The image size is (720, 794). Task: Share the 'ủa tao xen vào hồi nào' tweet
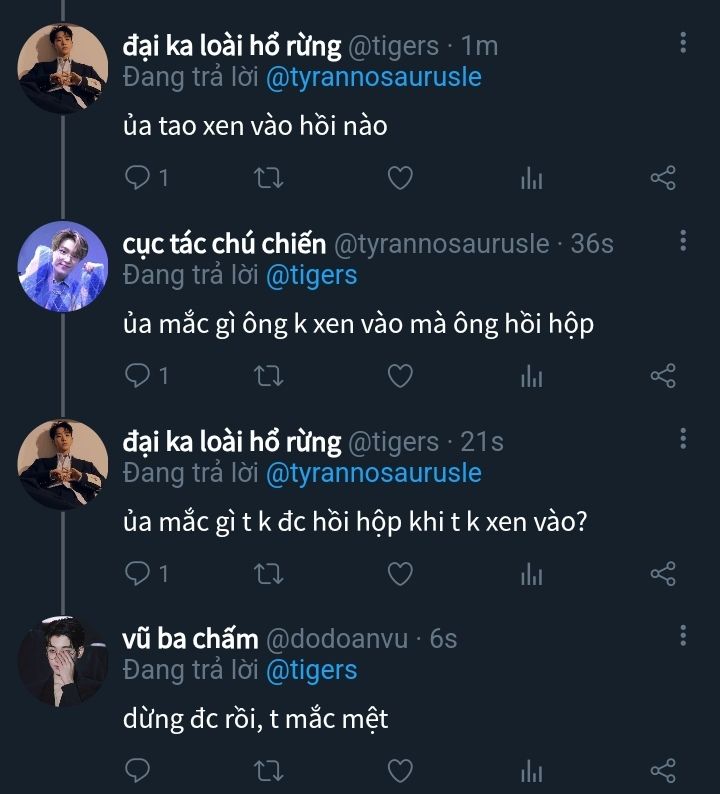663,178
